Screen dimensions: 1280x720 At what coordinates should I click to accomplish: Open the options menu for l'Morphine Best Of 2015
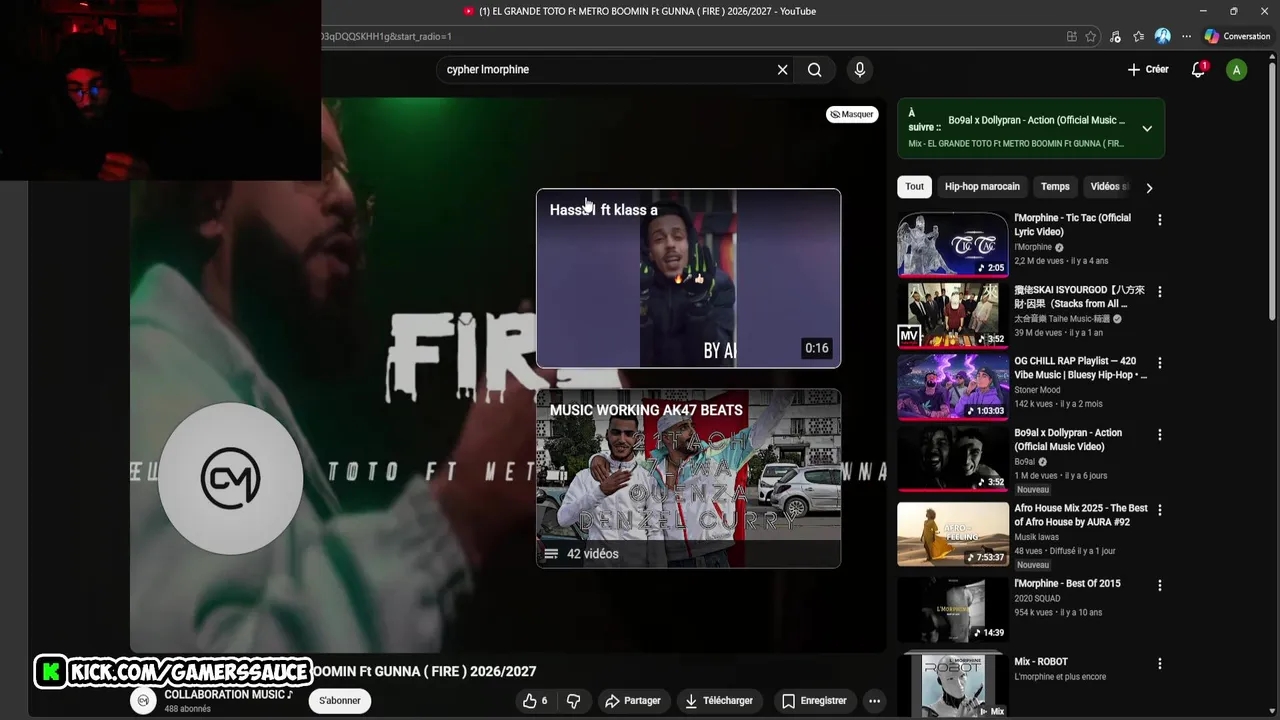point(1160,585)
